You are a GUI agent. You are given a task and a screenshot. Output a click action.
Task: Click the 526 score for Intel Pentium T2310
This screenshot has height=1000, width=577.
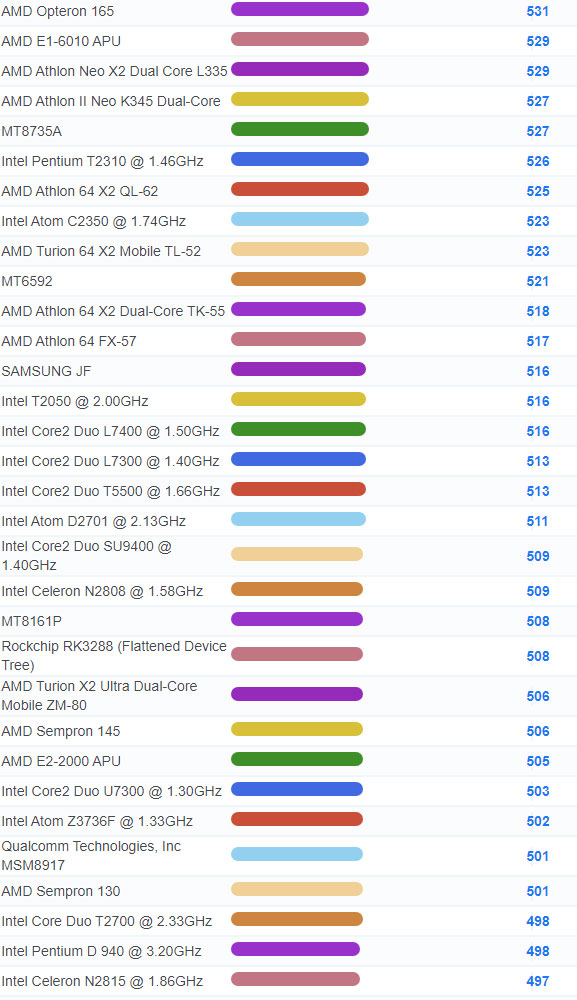click(537, 161)
